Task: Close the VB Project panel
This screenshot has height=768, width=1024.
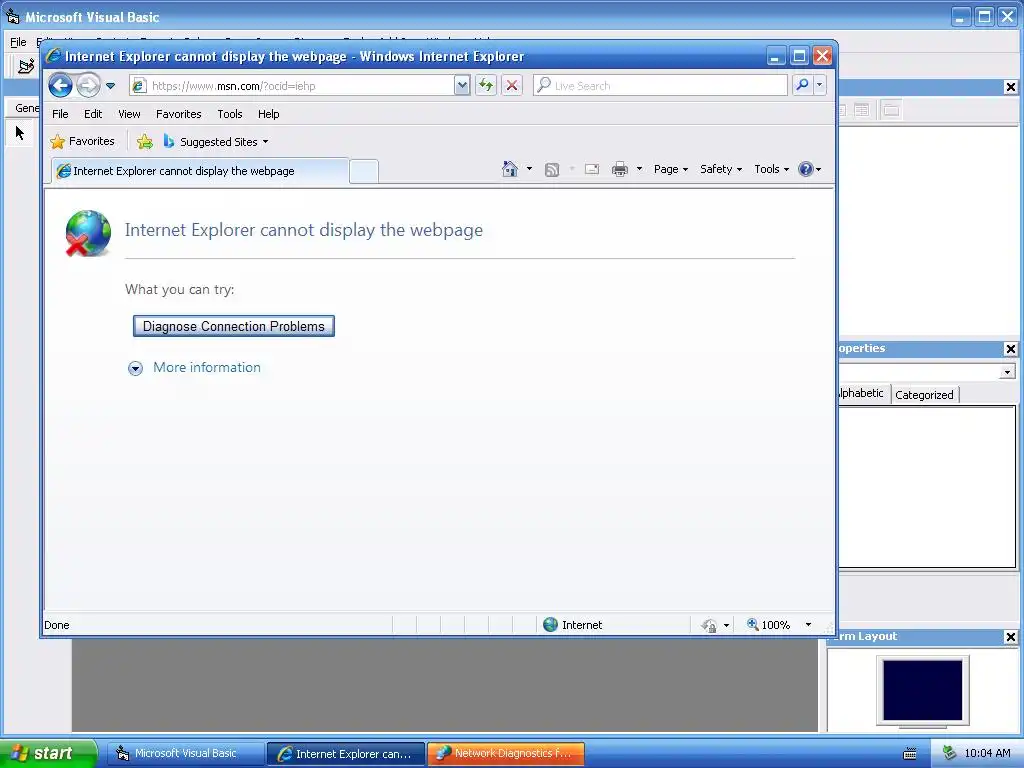Action: click(1010, 87)
